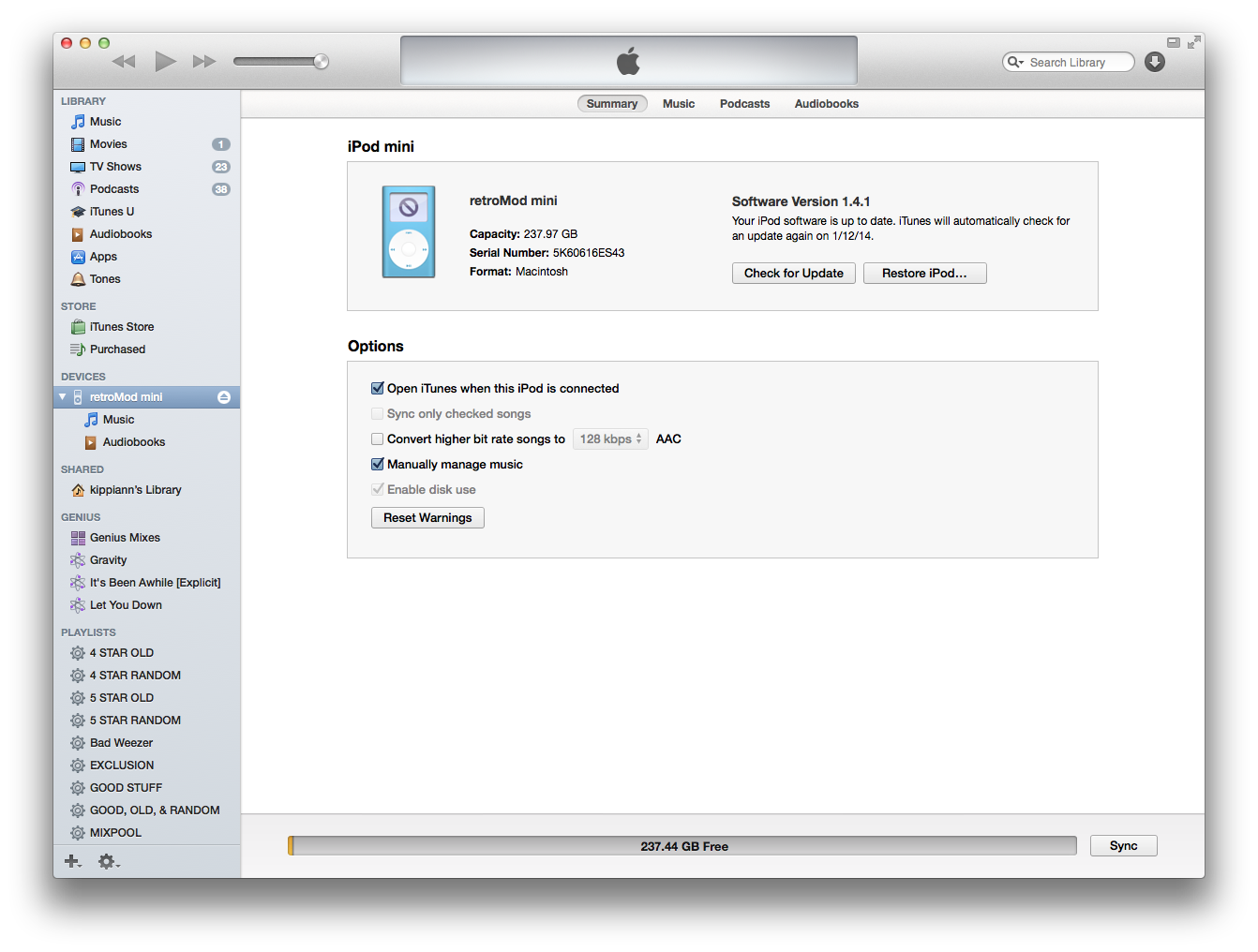The width and height of the screenshot is (1258, 952).
Task: Click the iTunes Store bag icon
Action: tap(78, 327)
